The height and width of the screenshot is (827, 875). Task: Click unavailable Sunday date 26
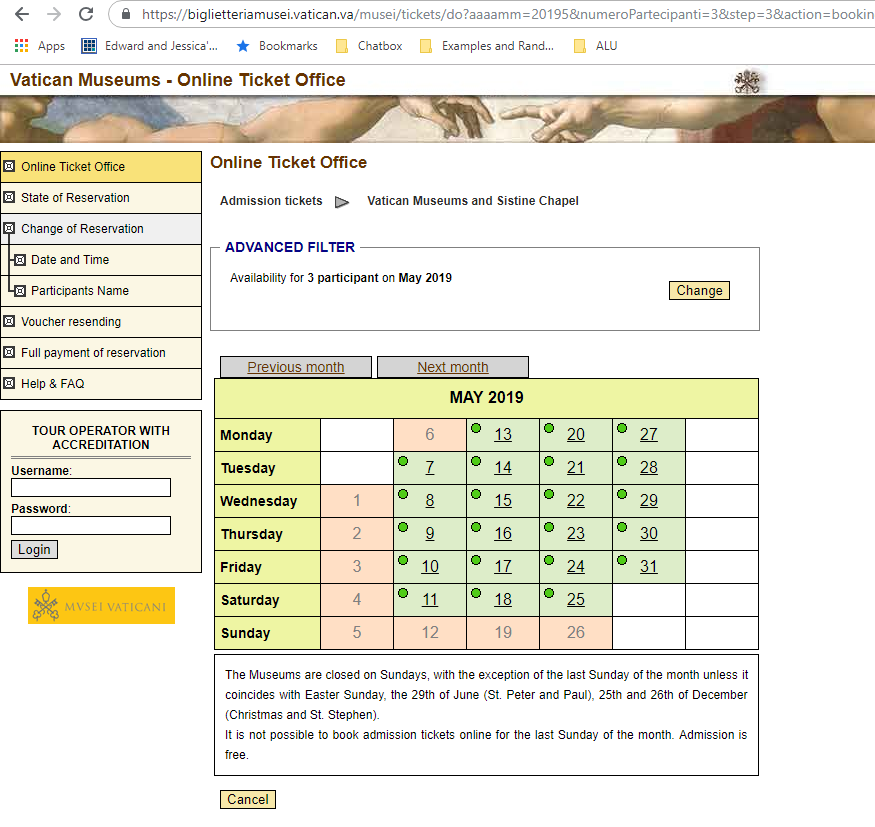point(576,632)
